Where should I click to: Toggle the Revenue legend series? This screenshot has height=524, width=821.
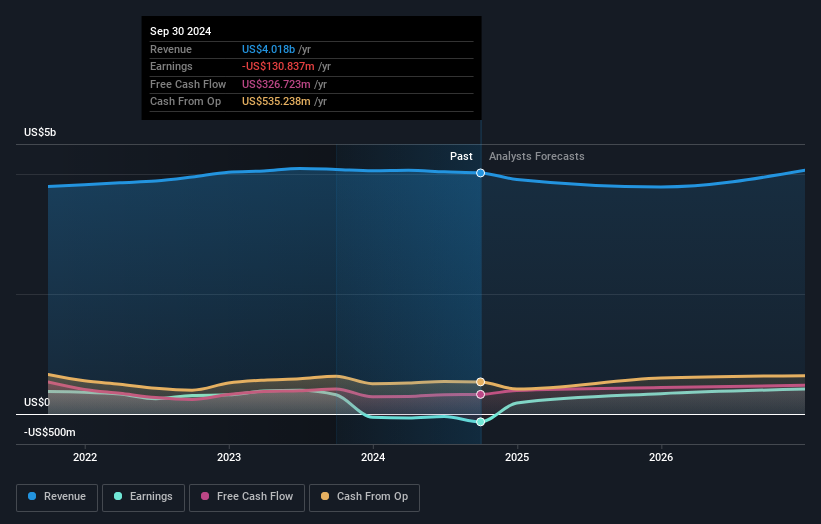coord(57,497)
